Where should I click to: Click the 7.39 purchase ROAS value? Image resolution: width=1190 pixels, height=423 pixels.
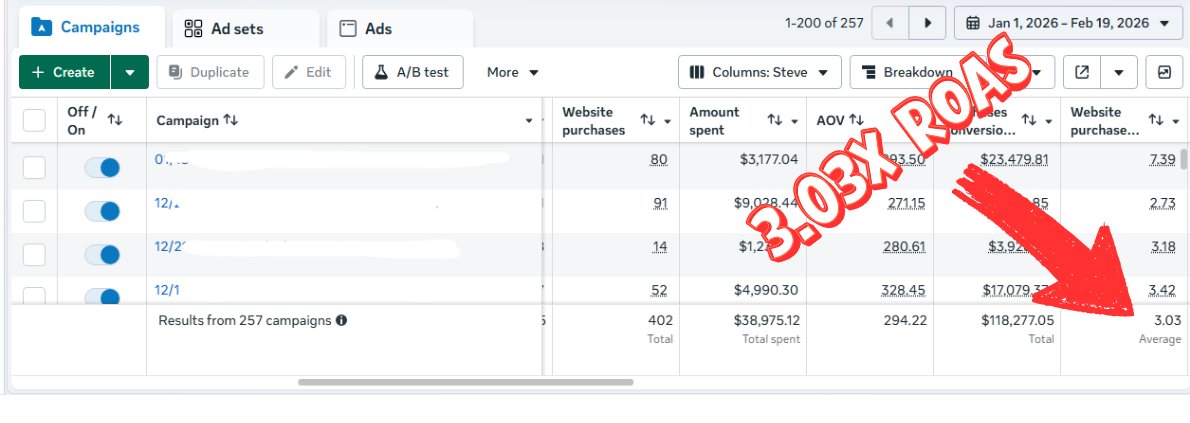coord(1163,159)
